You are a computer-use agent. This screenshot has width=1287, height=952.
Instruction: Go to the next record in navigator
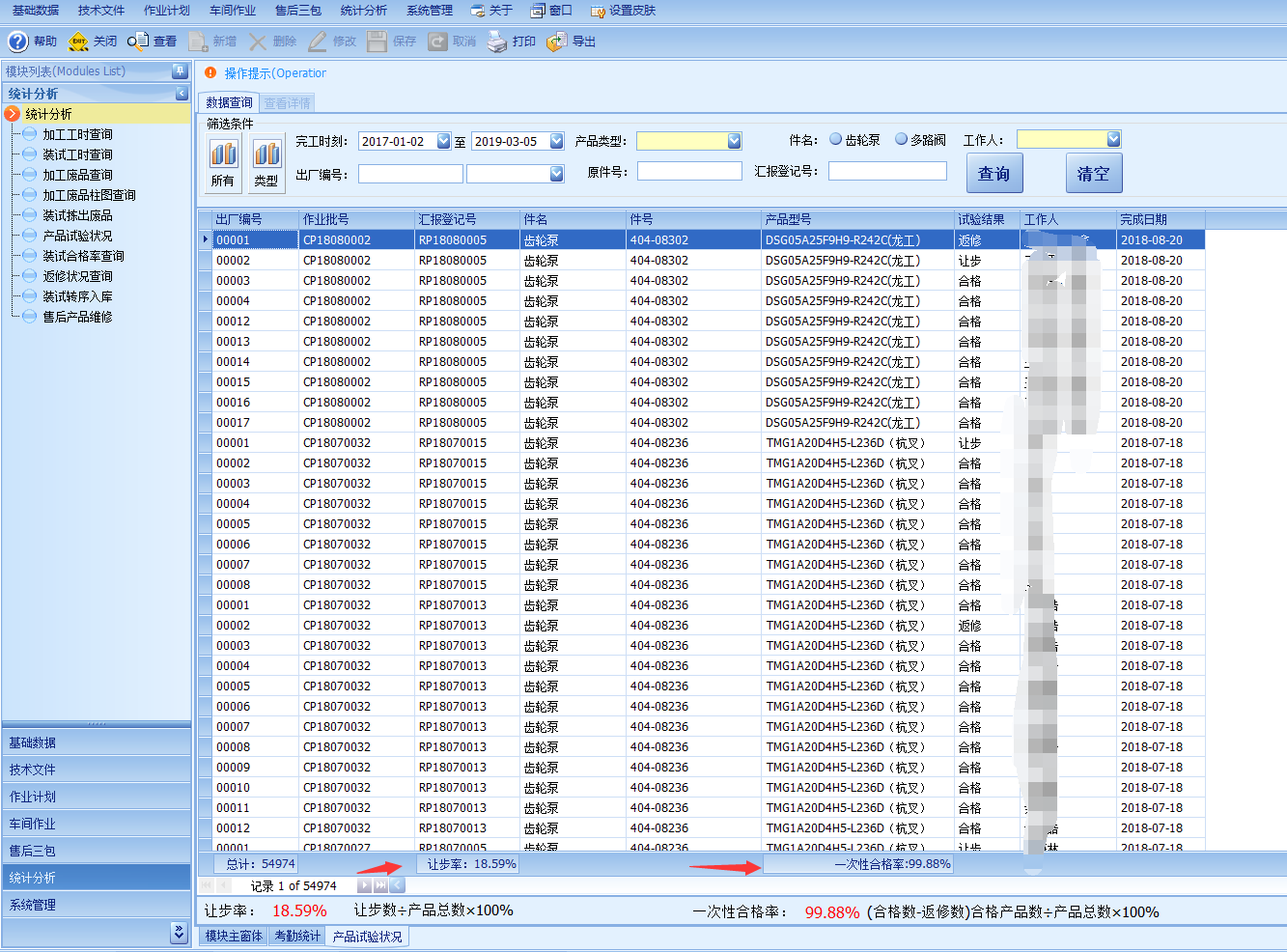pos(364,885)
